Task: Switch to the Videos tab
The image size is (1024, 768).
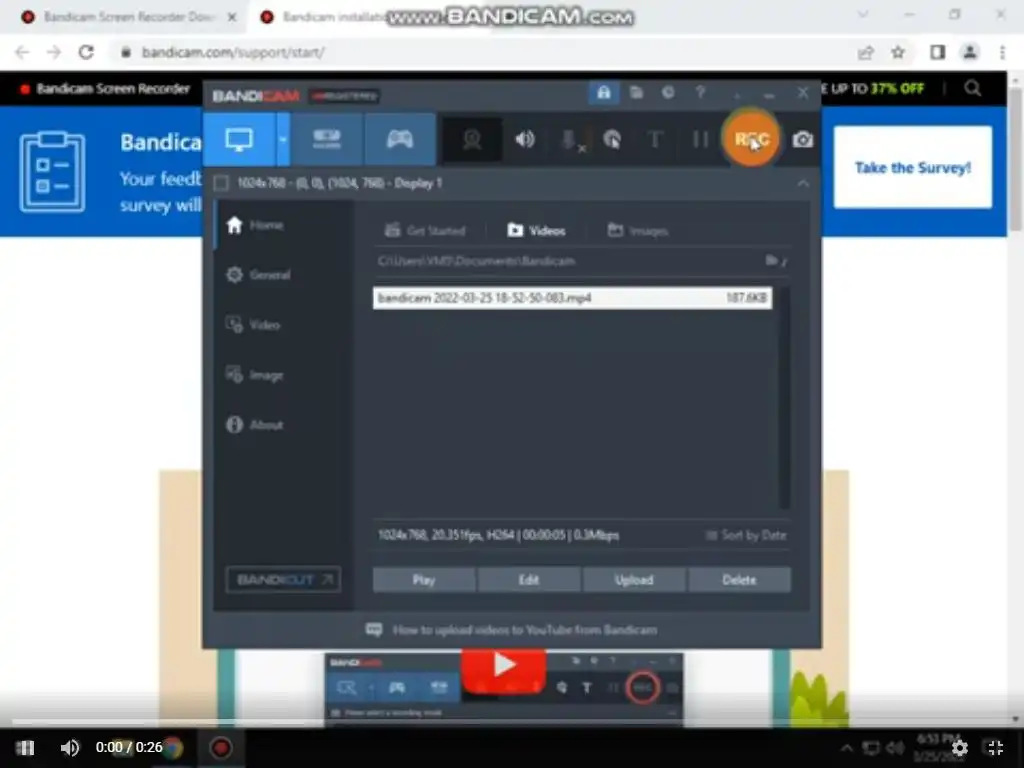Action: (x=536, y=231)
